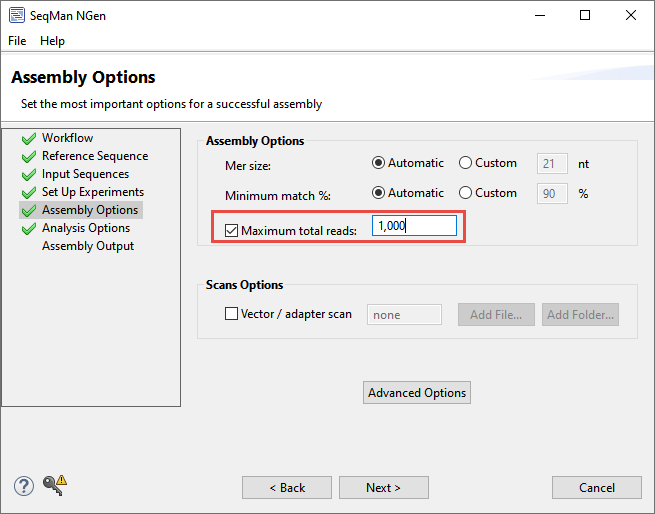Cancel the assembly wizard

[597, 488]
